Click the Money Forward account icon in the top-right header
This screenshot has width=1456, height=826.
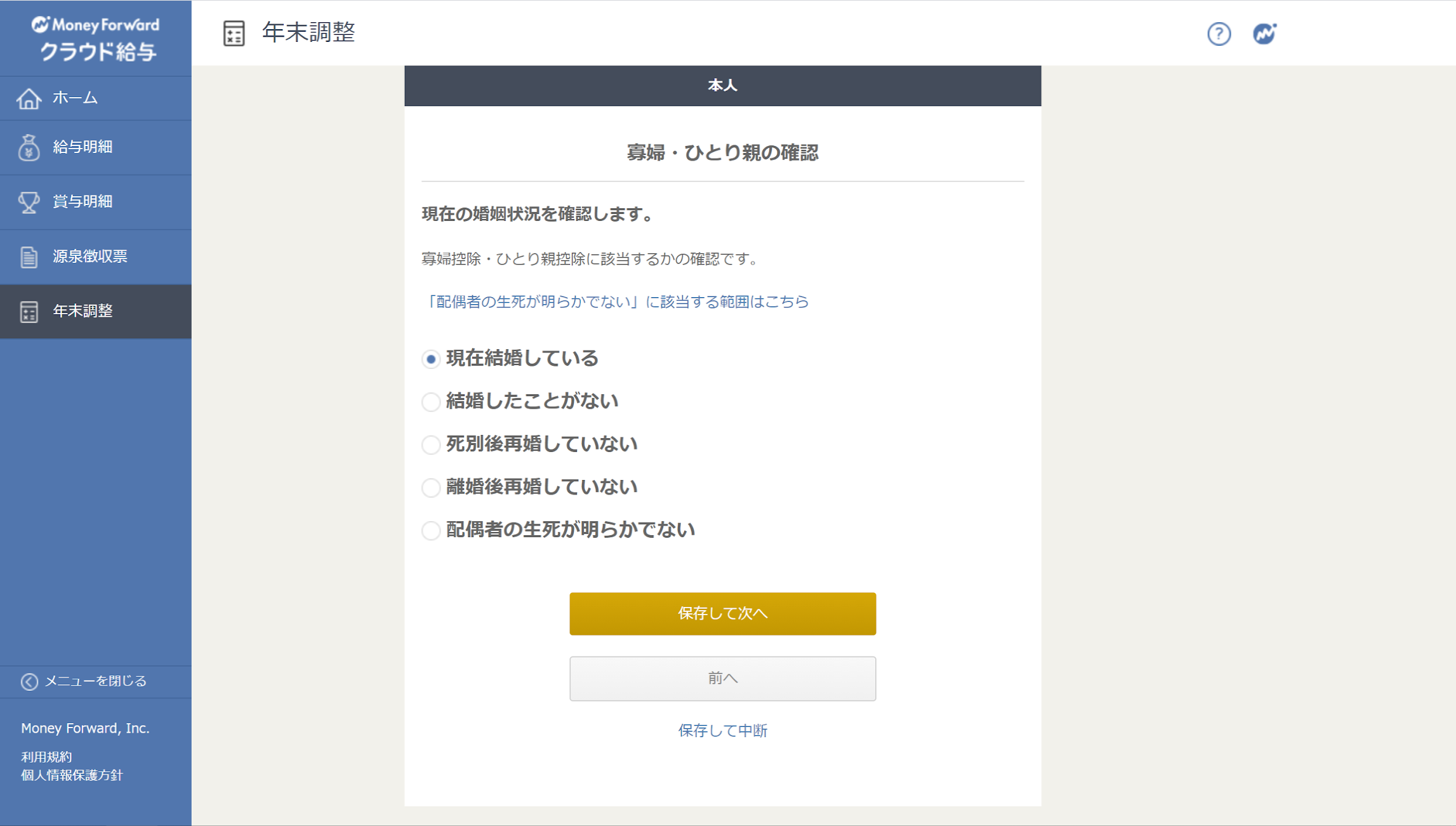[x=1264, y=34]
